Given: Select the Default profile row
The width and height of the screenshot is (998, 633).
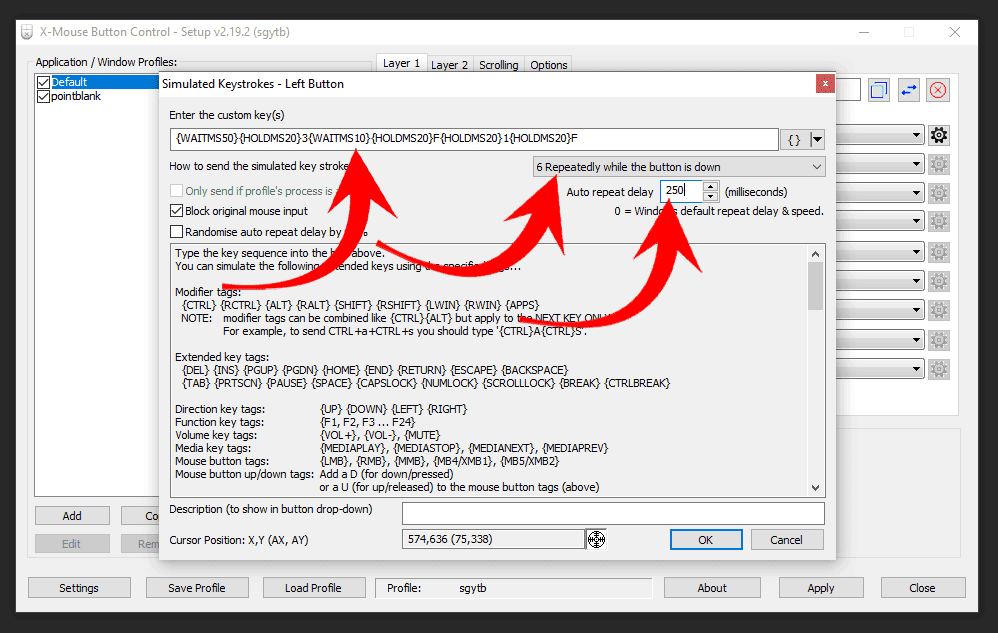Looking at the screenshot, I should click(99, 82).
